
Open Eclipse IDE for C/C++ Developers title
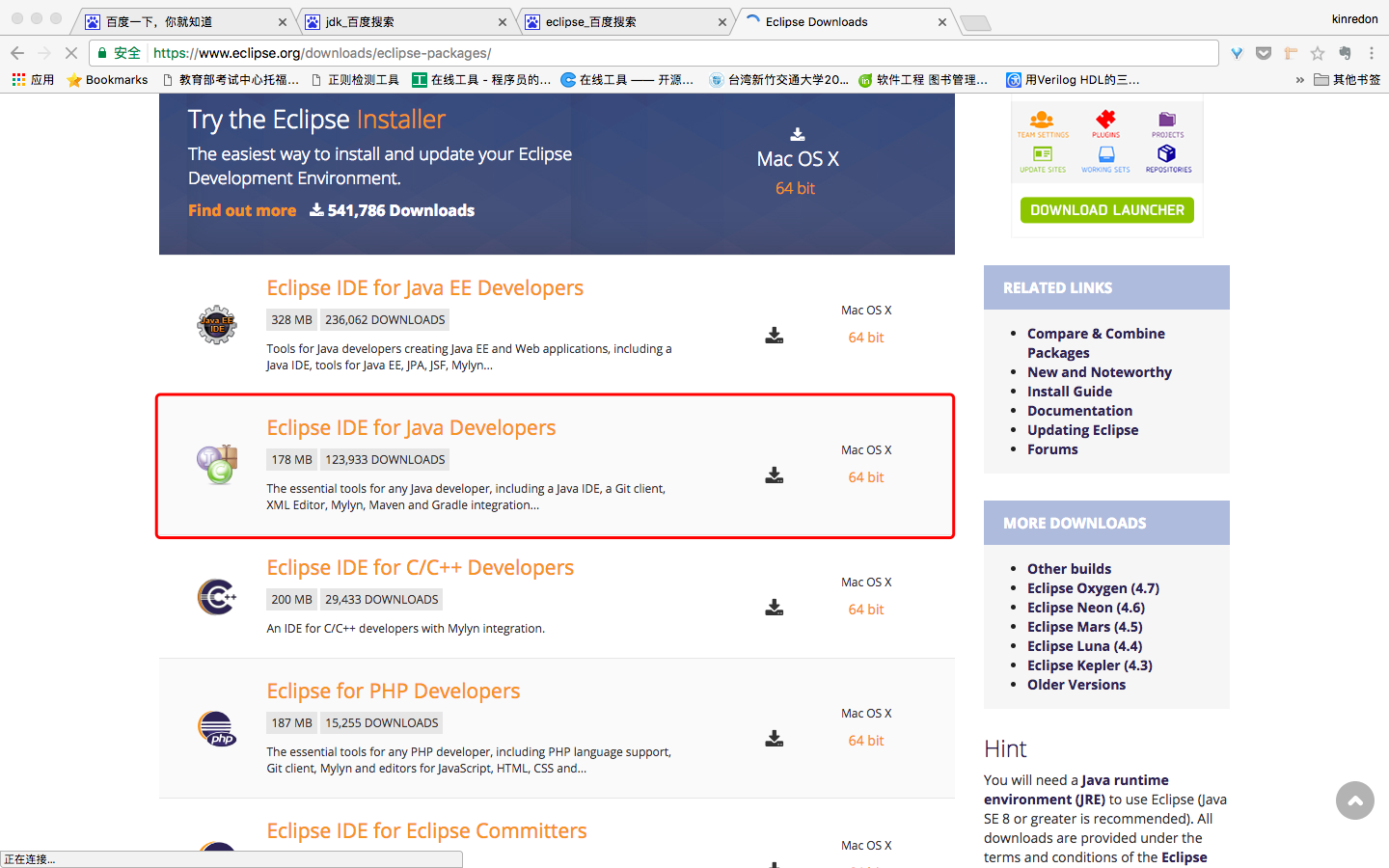tap(421, 568)
